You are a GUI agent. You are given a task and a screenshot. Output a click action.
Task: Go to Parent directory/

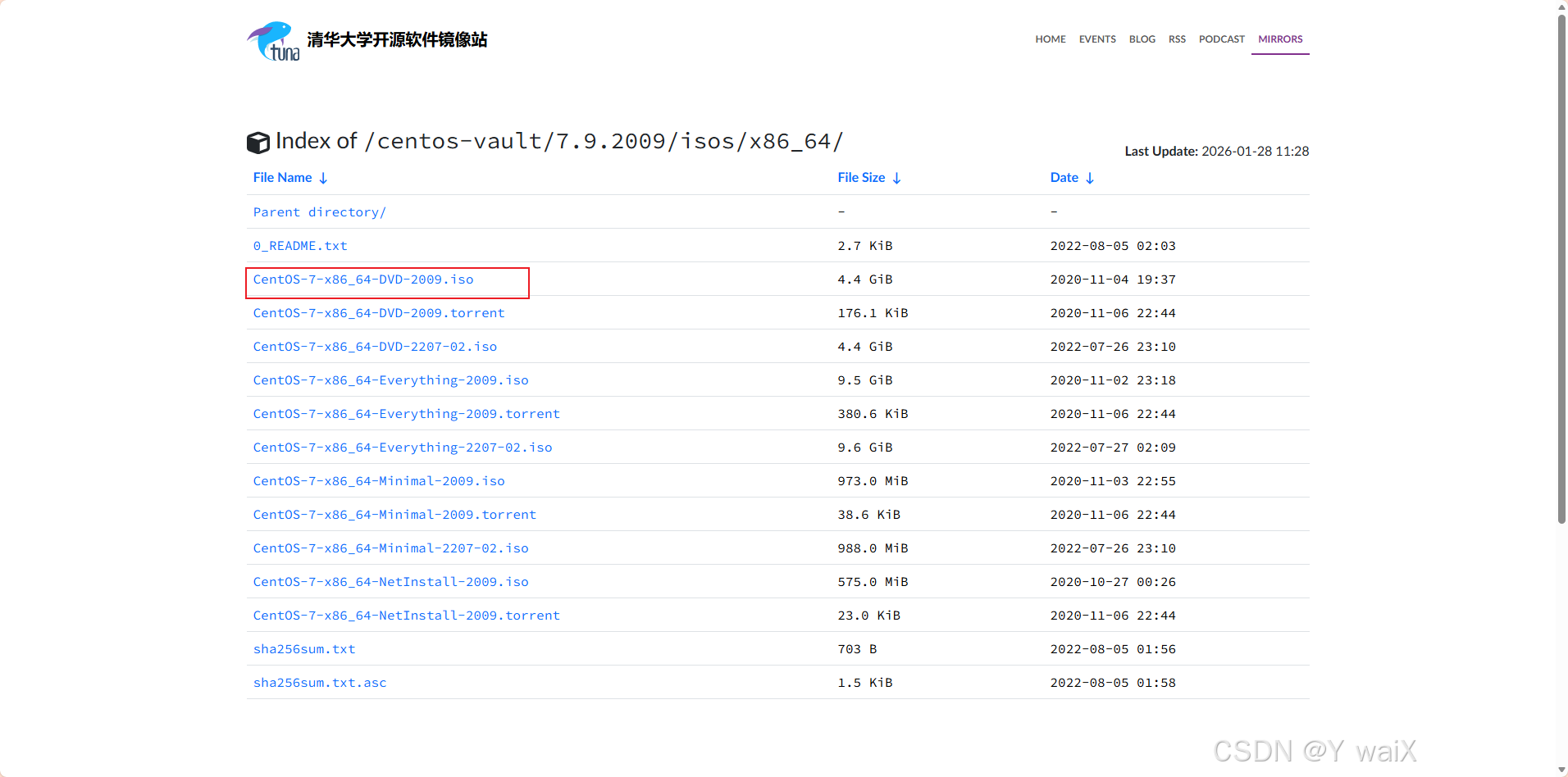pos(319,212)
